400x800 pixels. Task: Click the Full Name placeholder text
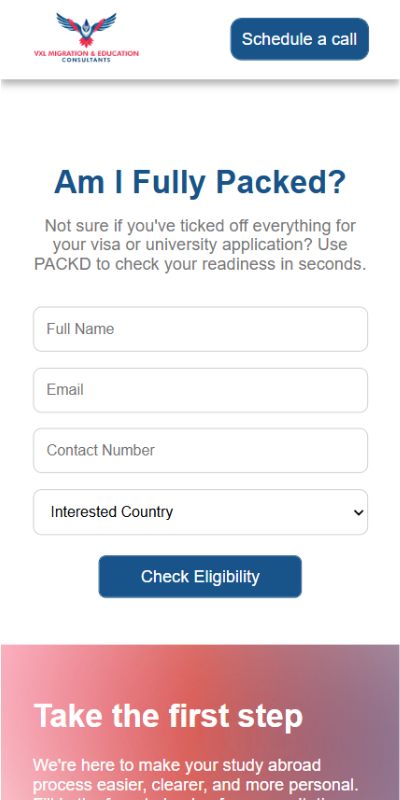coord(80,329)
